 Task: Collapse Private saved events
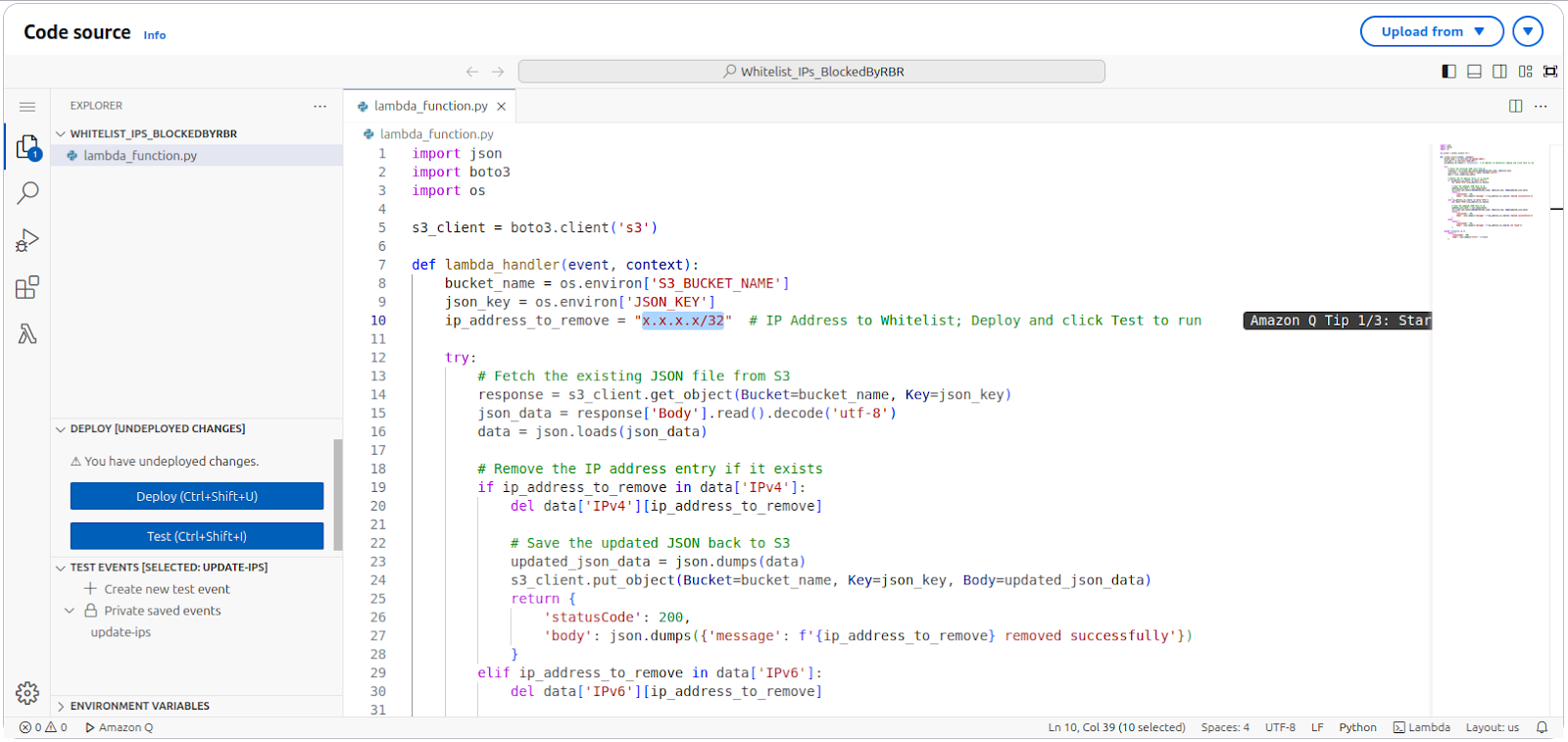[x=70, y=610]
